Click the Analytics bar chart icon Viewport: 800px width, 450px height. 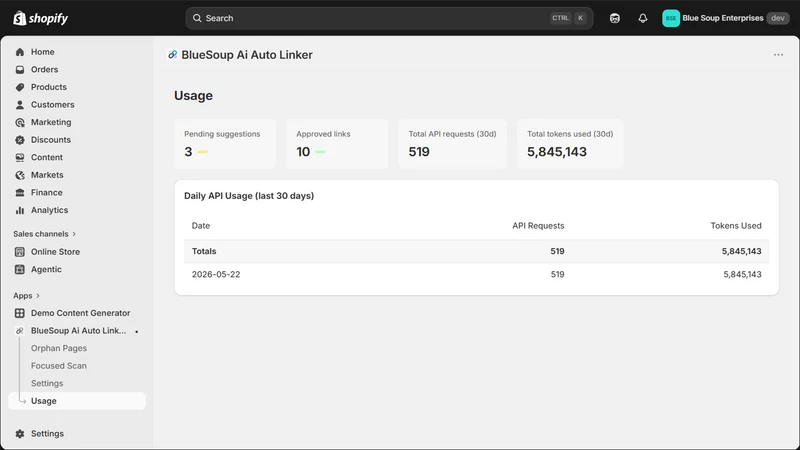[x=20, y=210]
